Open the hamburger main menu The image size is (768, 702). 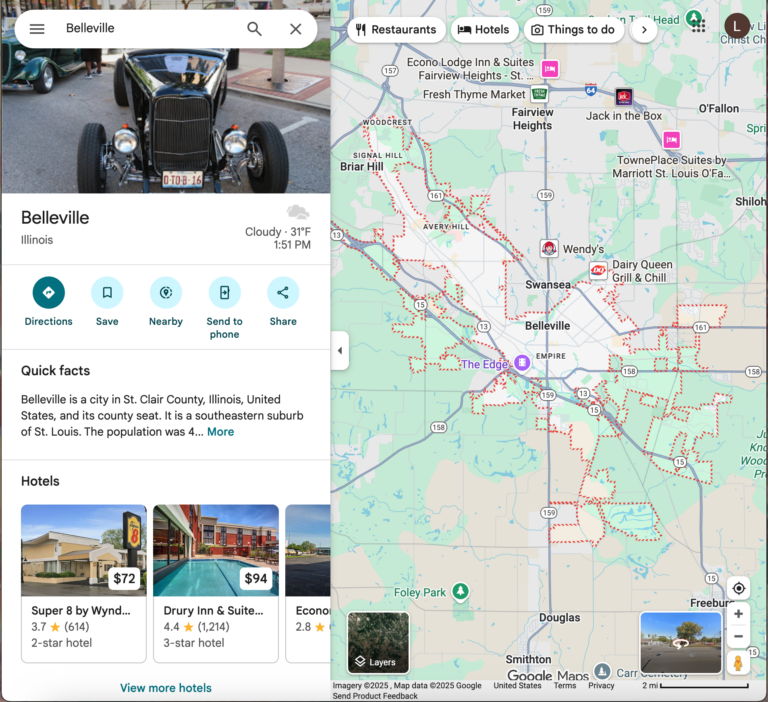(37, 29)
